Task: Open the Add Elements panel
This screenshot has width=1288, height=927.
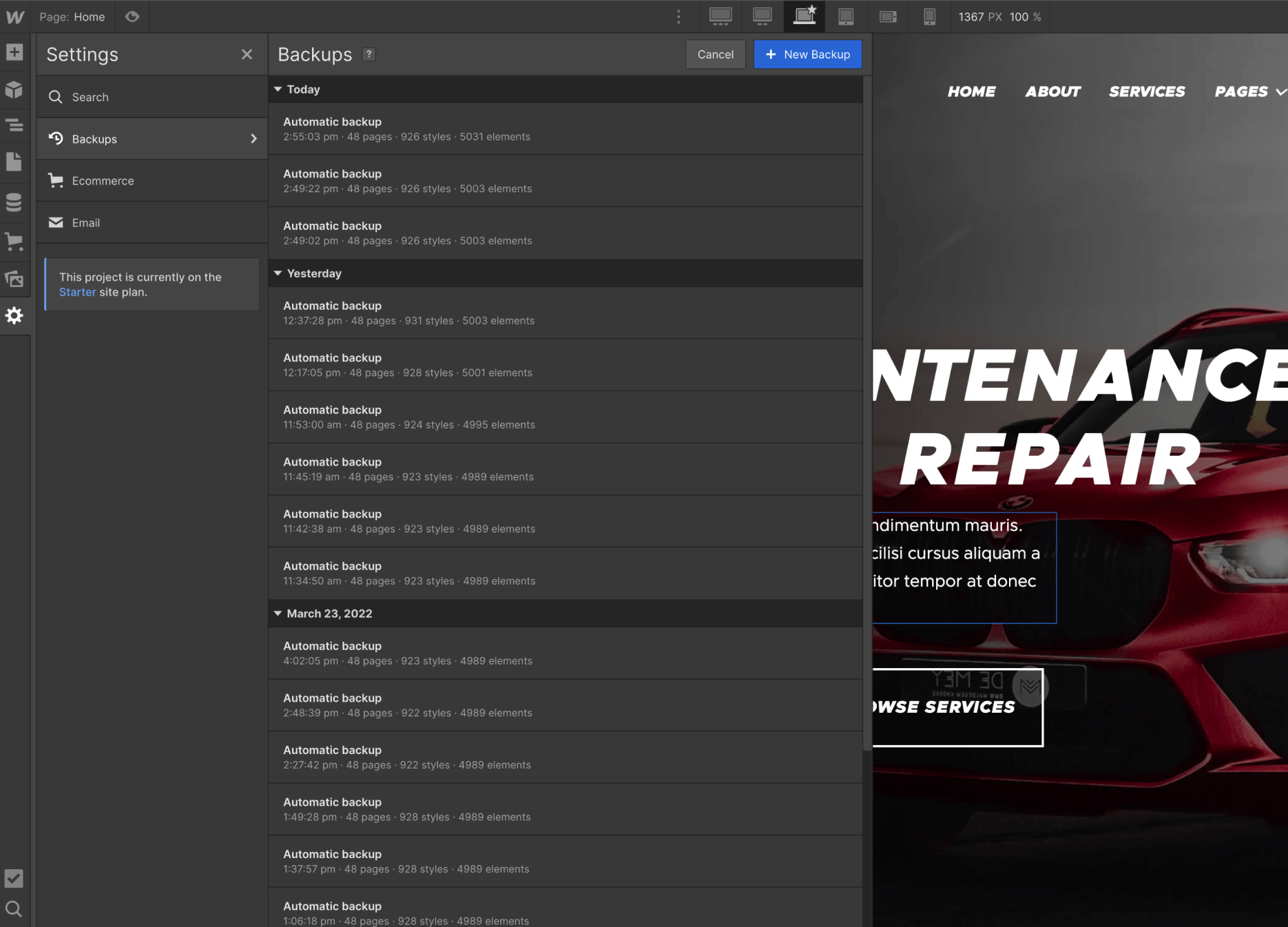Action: [14, 52]
